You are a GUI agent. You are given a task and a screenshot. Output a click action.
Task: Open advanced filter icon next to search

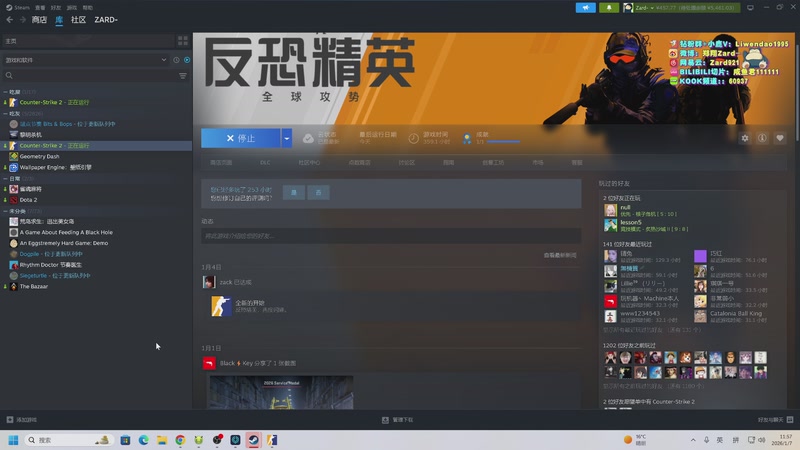pyautogui.click(x=183, y=76)
